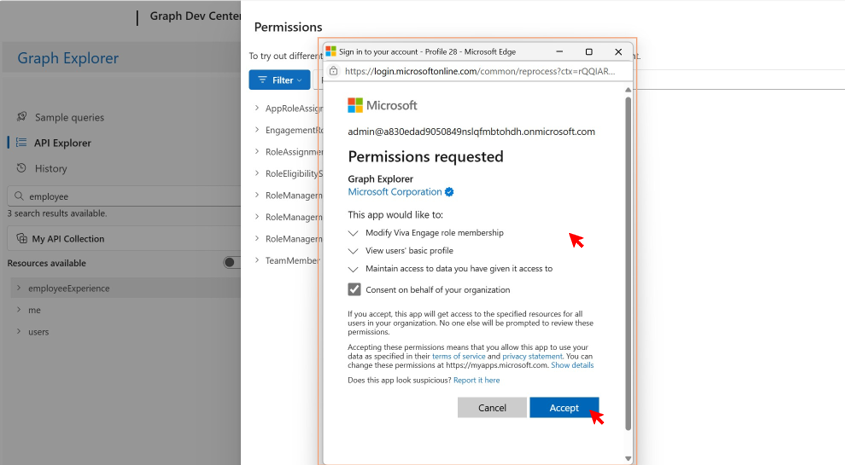
Task: Open My API Collection button
Action: point(124,238)
